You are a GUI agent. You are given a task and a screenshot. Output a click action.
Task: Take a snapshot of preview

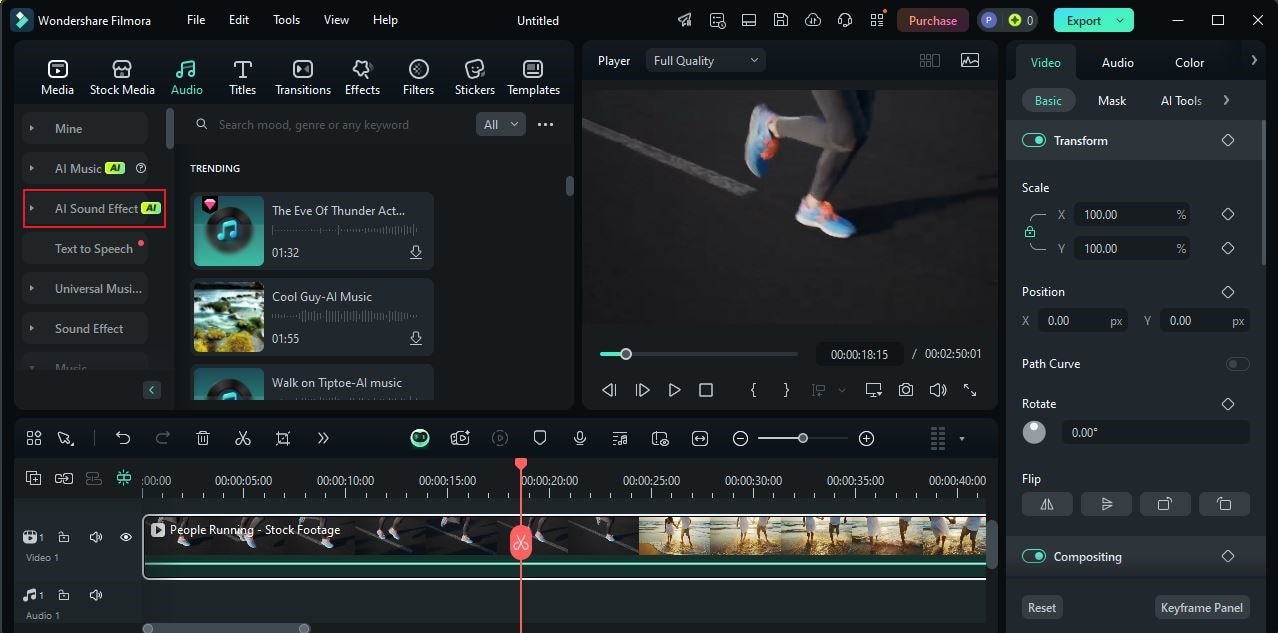pyautogui.click(x=905, y=390)
